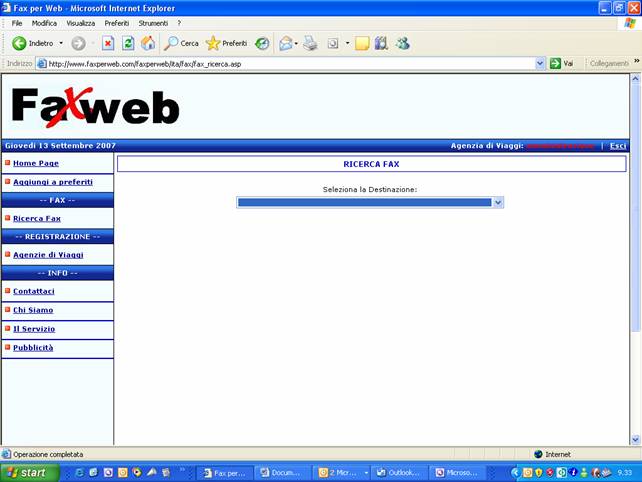Click the Windows start button
The width and height of the screenshot is (642, 482).
pyautogui.click(x=29, y=473)
